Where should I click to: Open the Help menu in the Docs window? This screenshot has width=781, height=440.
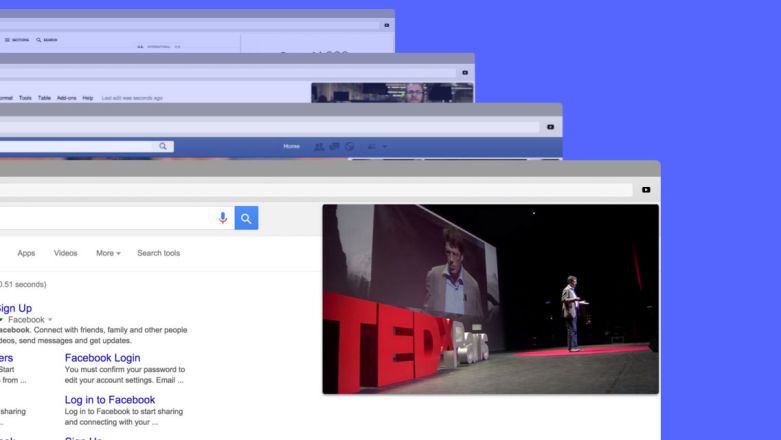tap(88, 98)
